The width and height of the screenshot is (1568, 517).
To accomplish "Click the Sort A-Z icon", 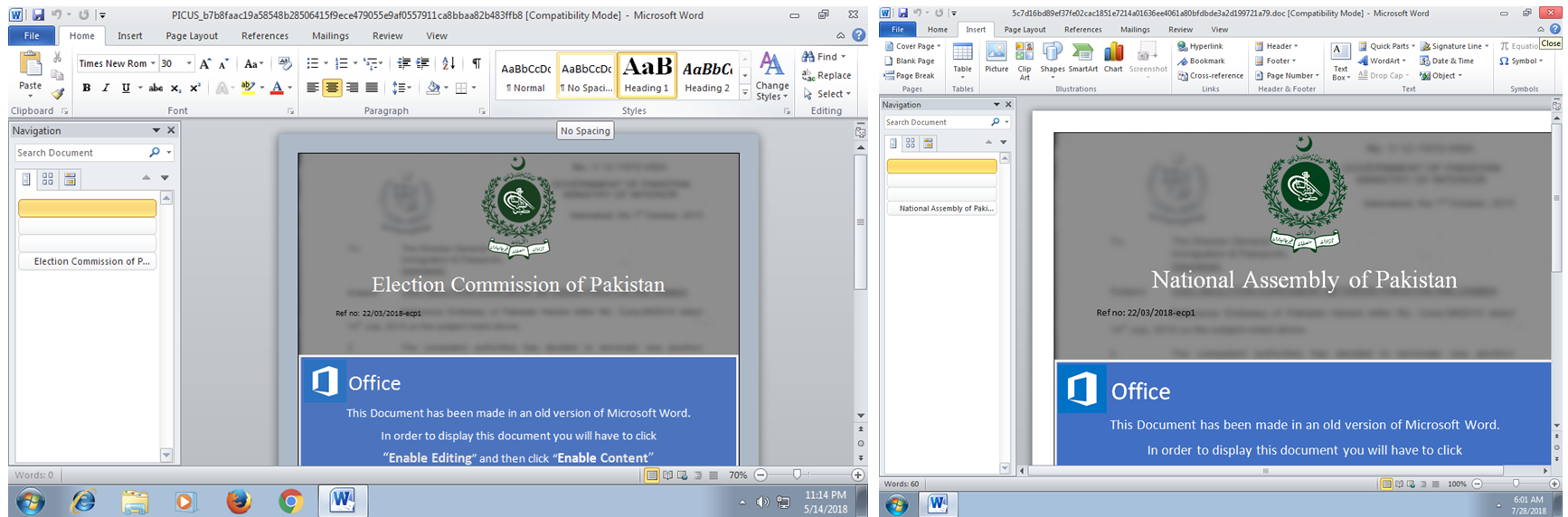I will pos(449,63).
